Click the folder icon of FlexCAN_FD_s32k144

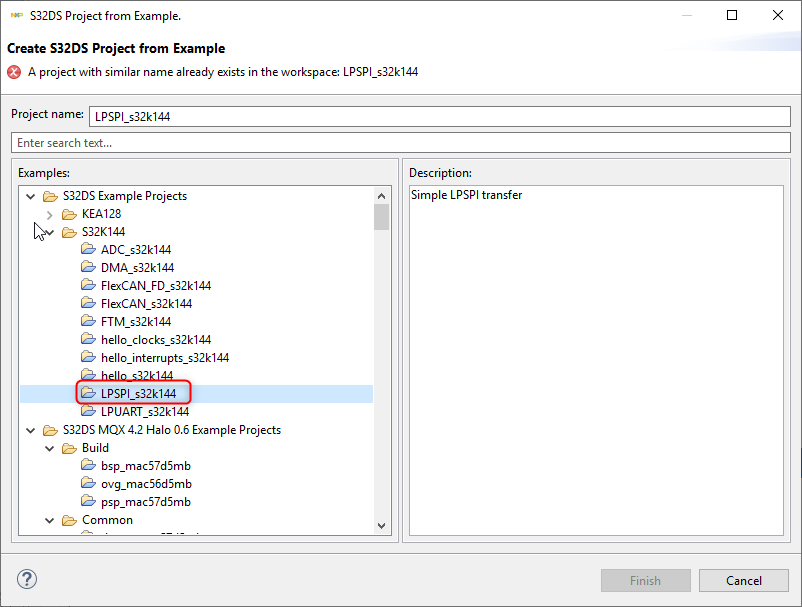(88, 285)
